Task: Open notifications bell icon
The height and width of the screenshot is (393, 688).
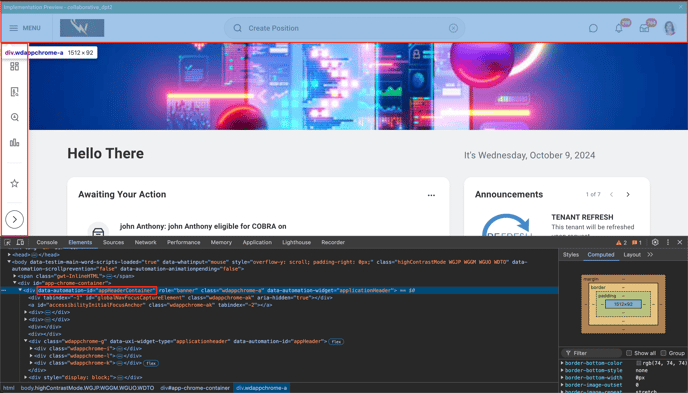Action: click(619, 28)
